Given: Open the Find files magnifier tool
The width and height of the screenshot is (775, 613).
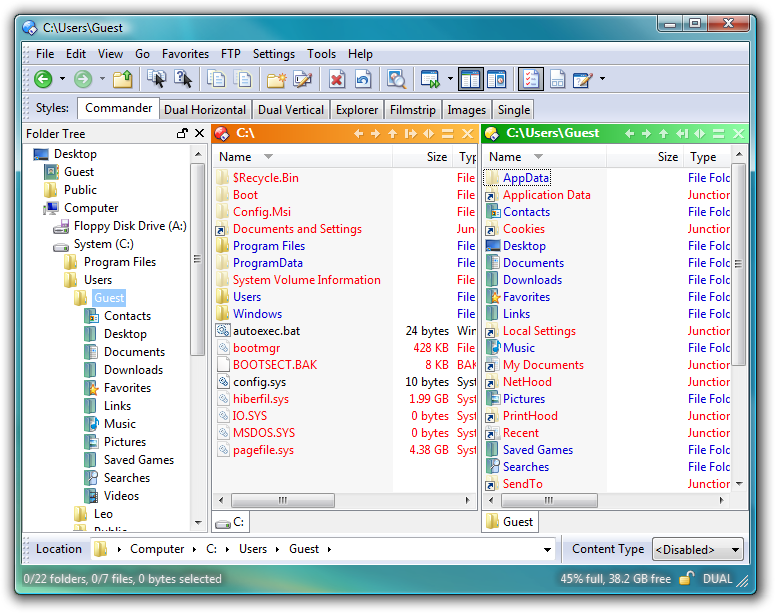Looking at the screenshot, I should 397,79.
